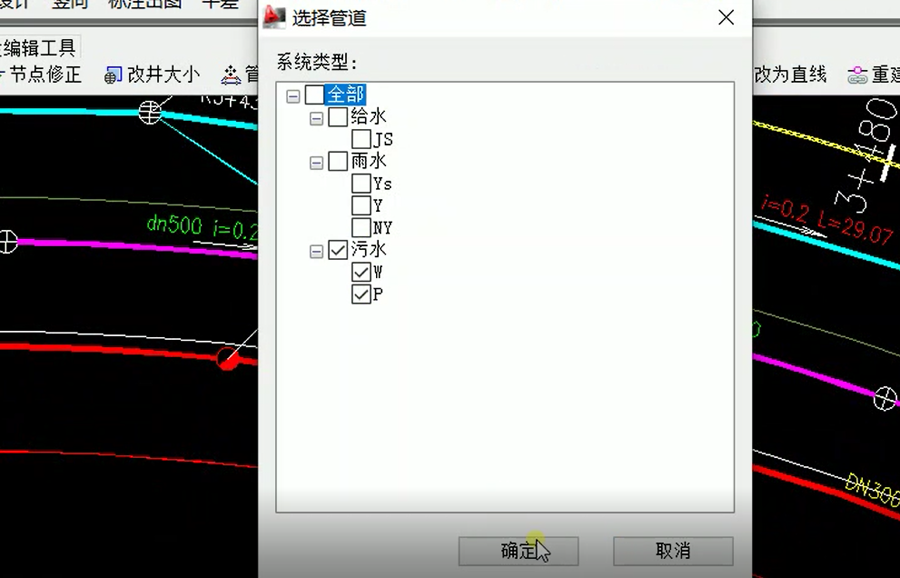Click the red i=0.2 L=29.07 annotation
This screenshot has height=578, width=900.
coord(827,219)
